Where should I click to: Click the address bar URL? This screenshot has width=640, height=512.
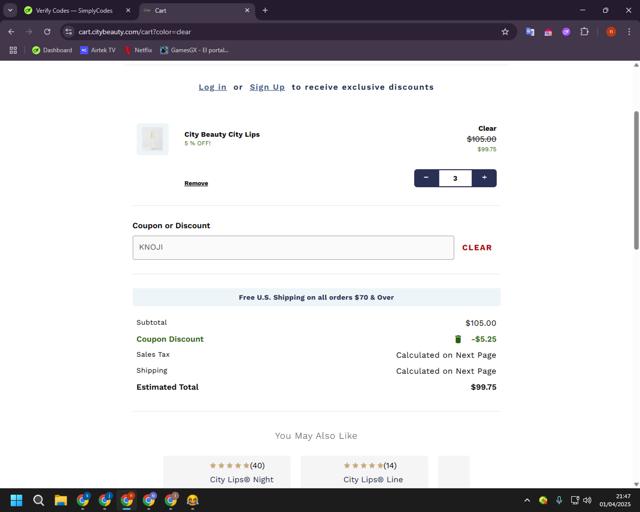135,32
